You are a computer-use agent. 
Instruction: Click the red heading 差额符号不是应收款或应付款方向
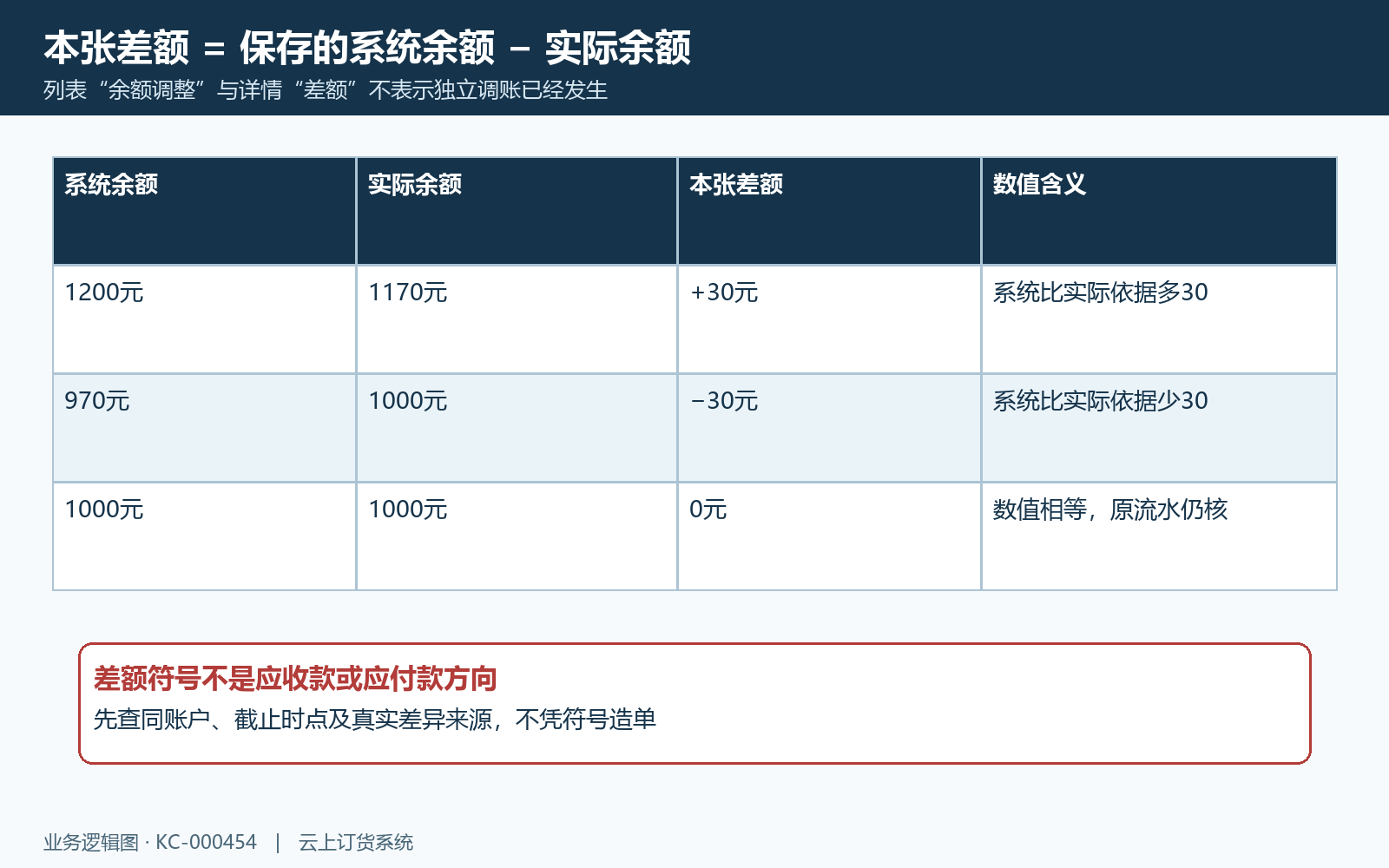(x=295, y=678)
